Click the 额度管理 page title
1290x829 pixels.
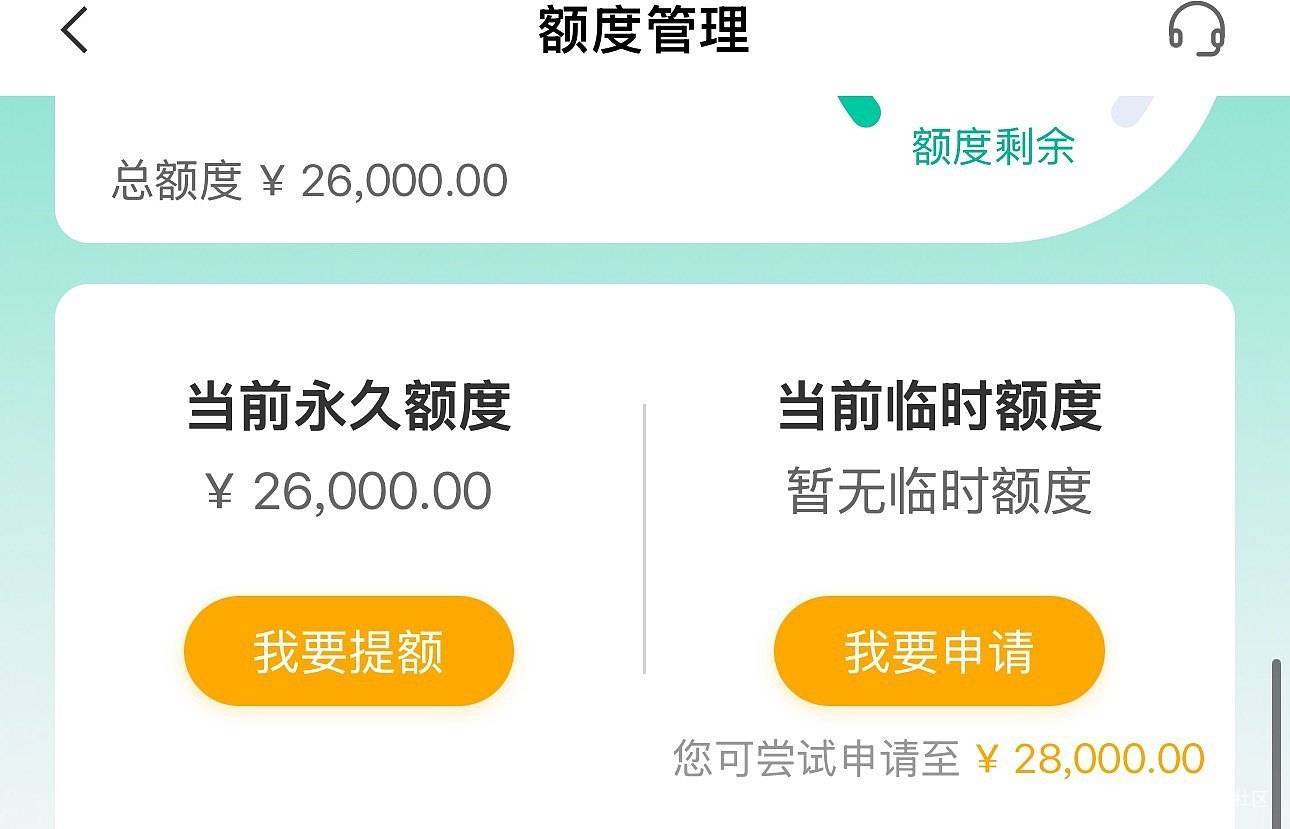pos(643,30)
